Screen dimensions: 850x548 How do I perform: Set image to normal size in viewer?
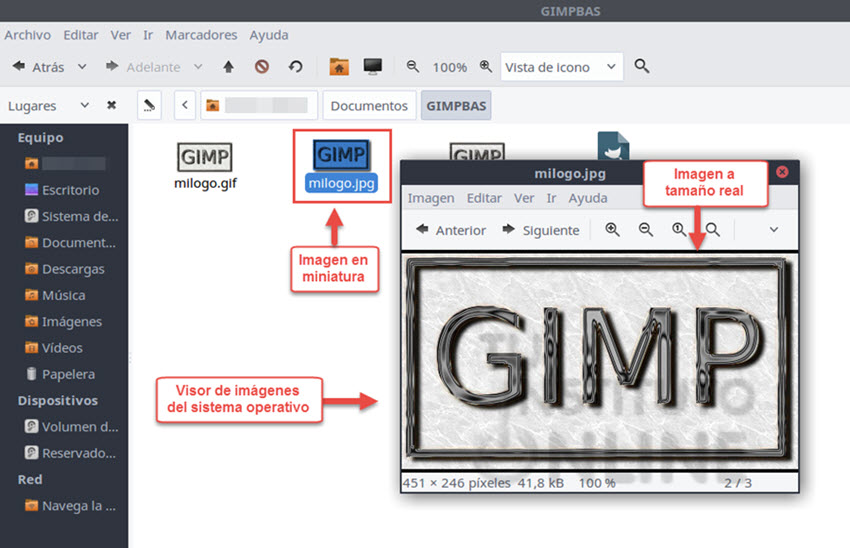point(679,230)
